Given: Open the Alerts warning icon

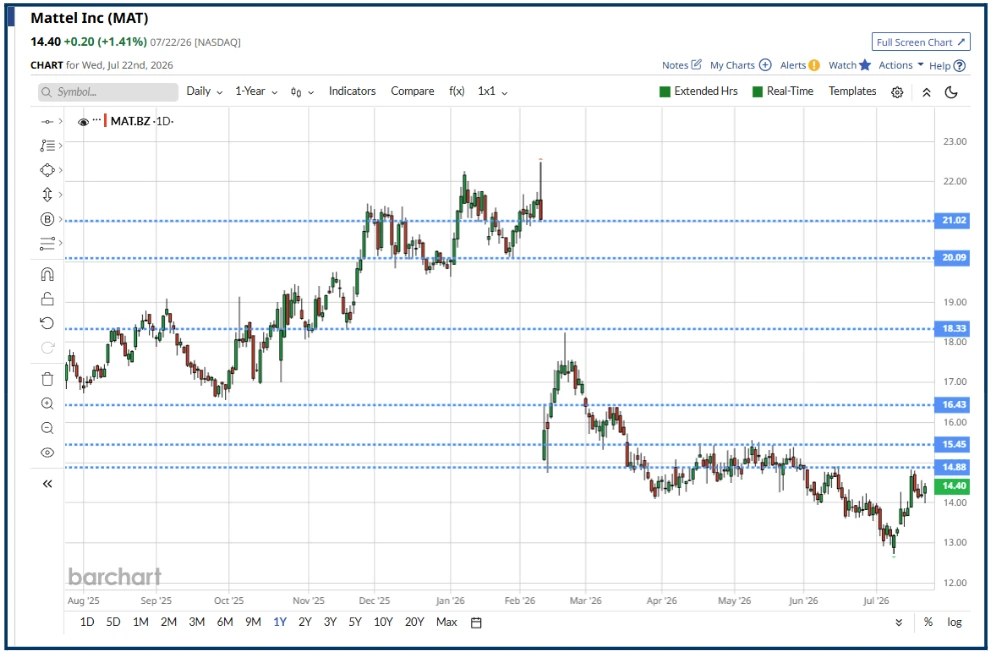Looking at the screenshot, I should [x=814, y=65].
